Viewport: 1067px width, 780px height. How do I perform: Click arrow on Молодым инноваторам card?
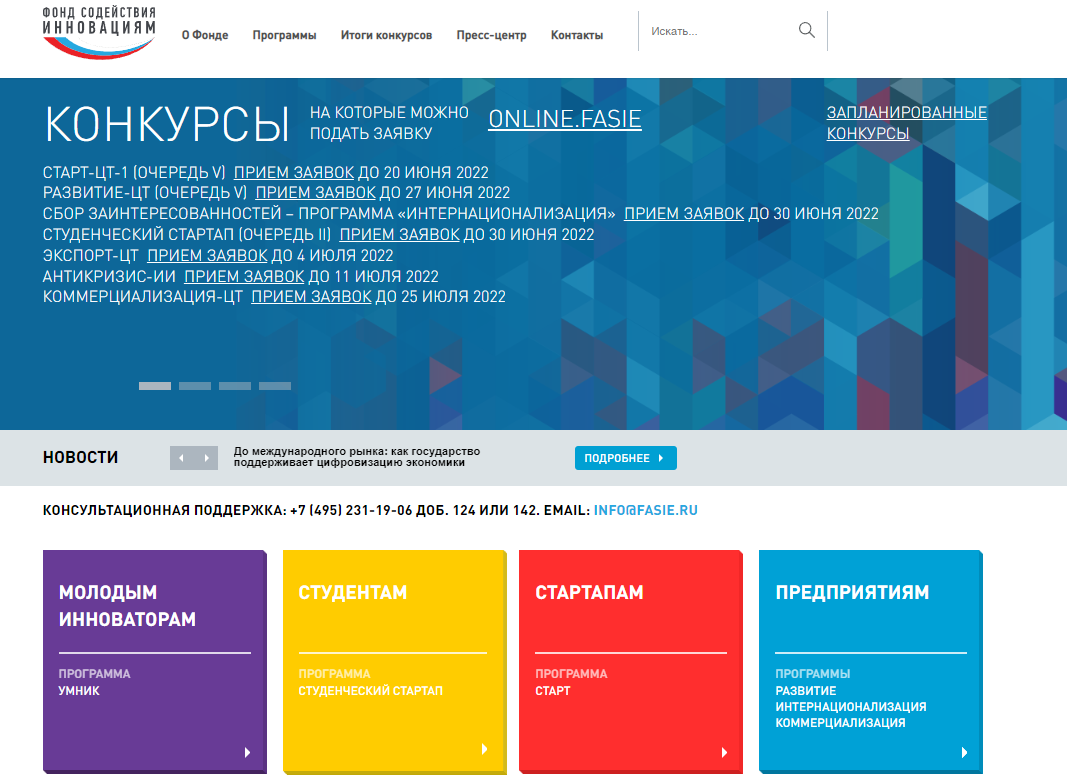click(x=248, y=752)
